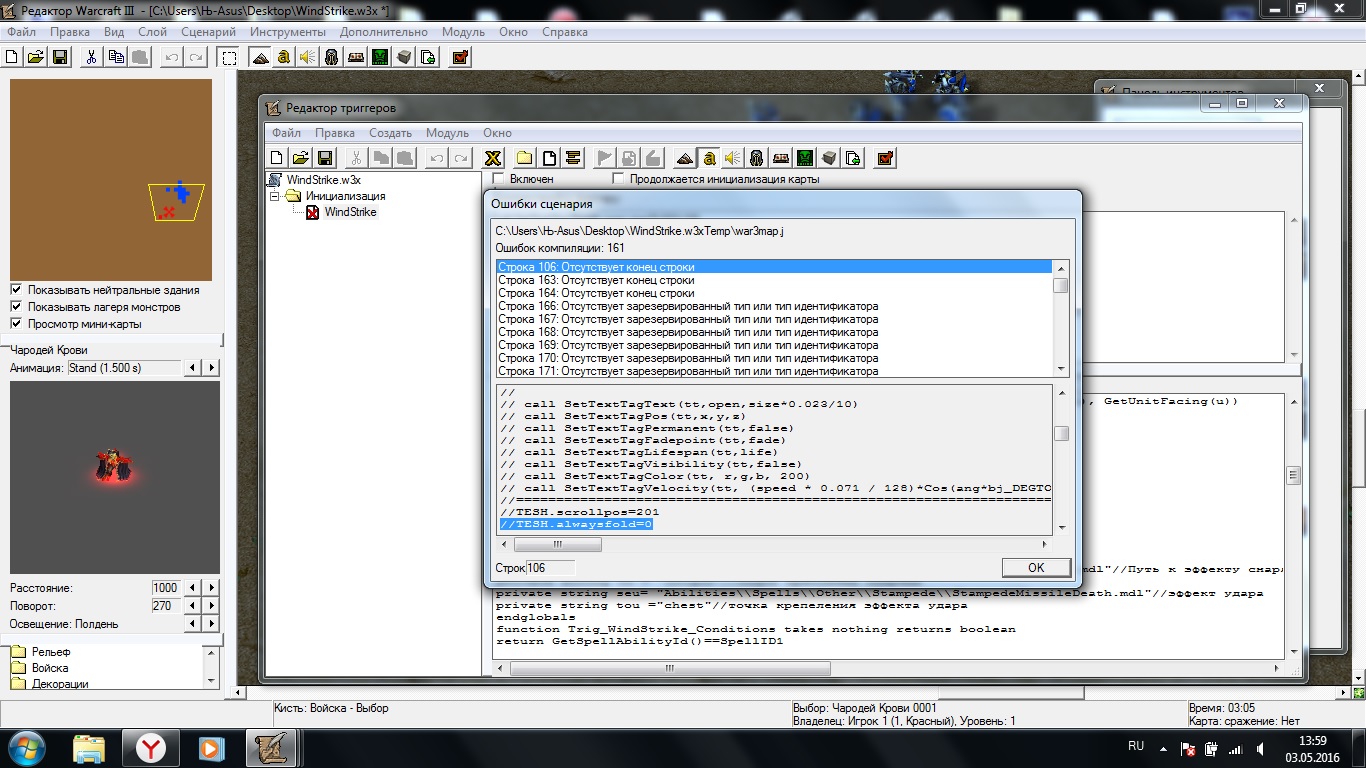Open 'Войска' palette folder
1366x768 pixels.
(x=50, y=668)
